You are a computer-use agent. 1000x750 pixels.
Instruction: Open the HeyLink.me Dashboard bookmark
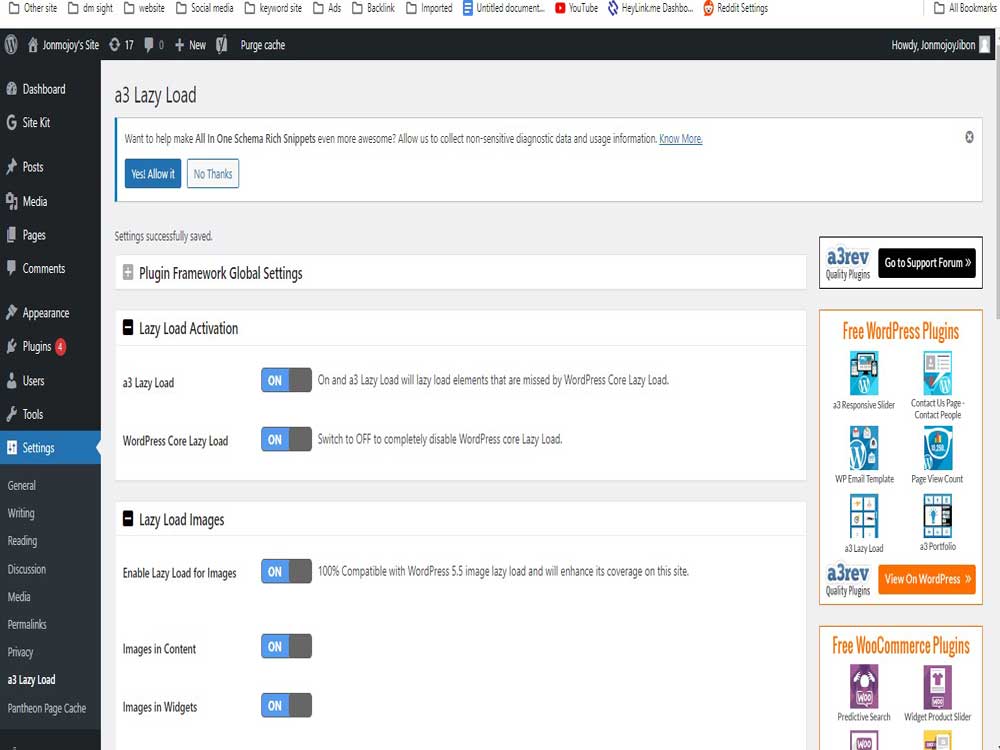[650, 8]
